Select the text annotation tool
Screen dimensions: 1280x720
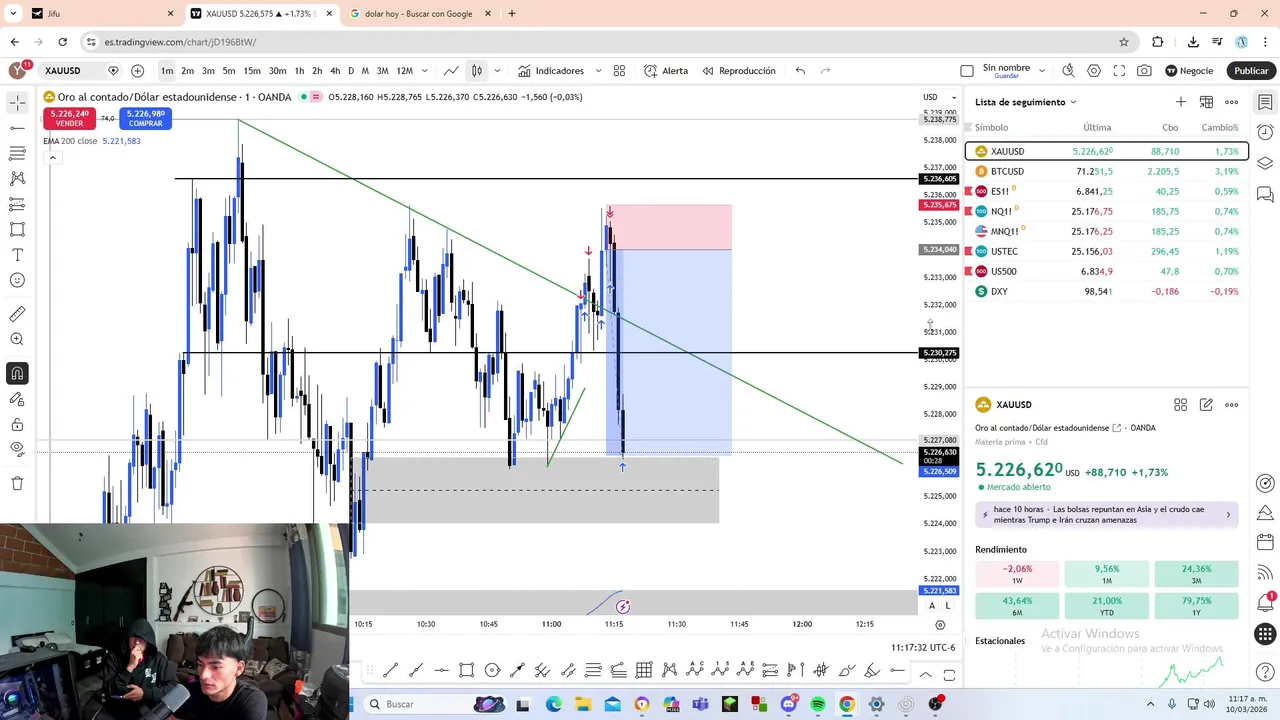[17, 255]
